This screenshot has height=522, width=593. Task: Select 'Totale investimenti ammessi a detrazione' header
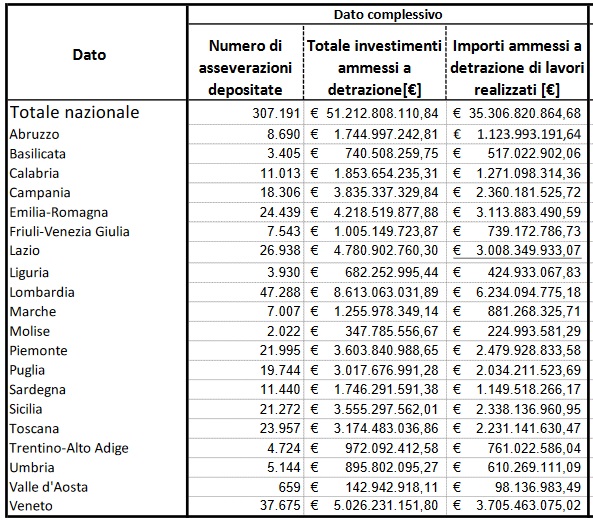(x=374, y=68)
